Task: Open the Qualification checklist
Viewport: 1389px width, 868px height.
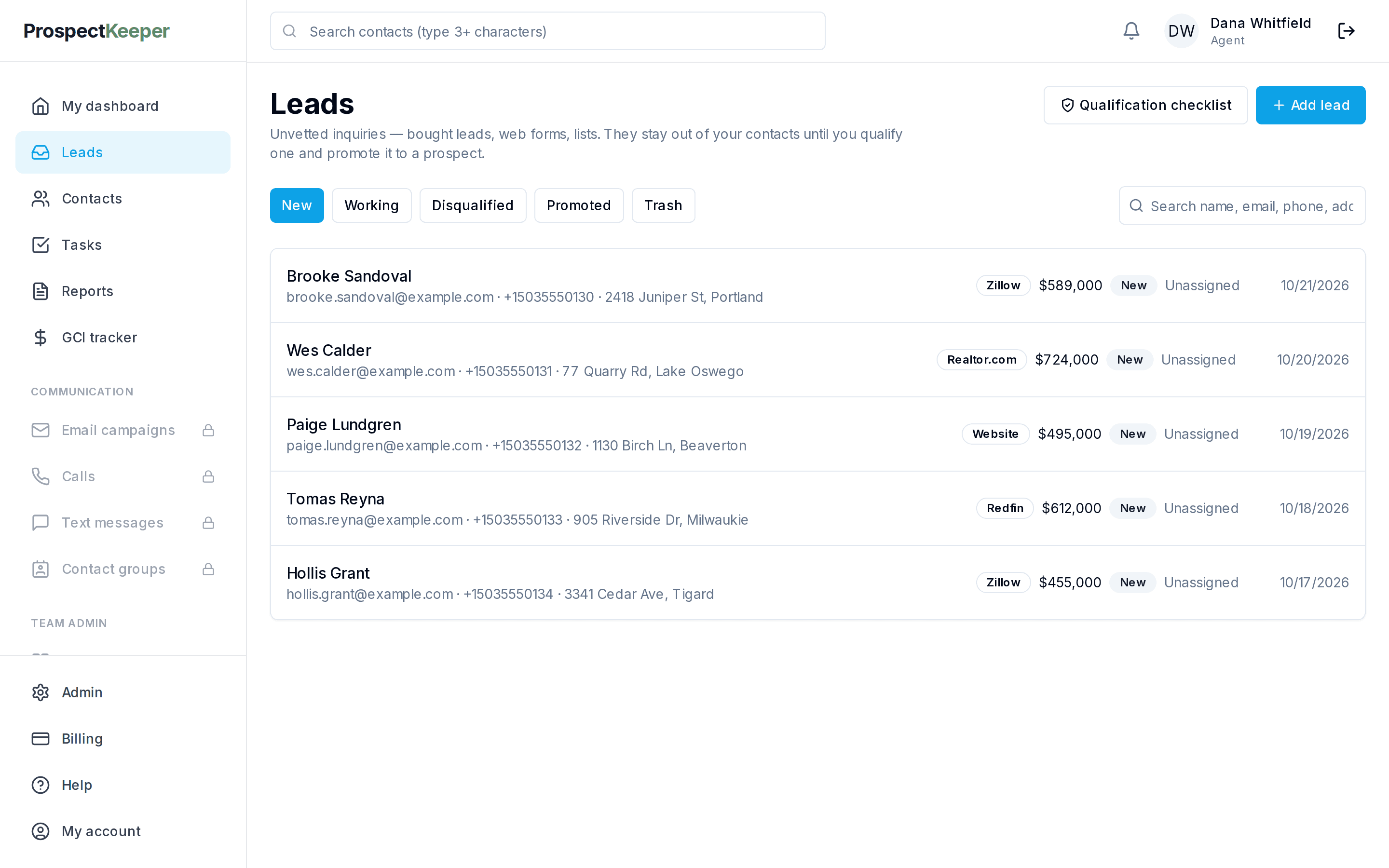Action: coord(1145,105)
